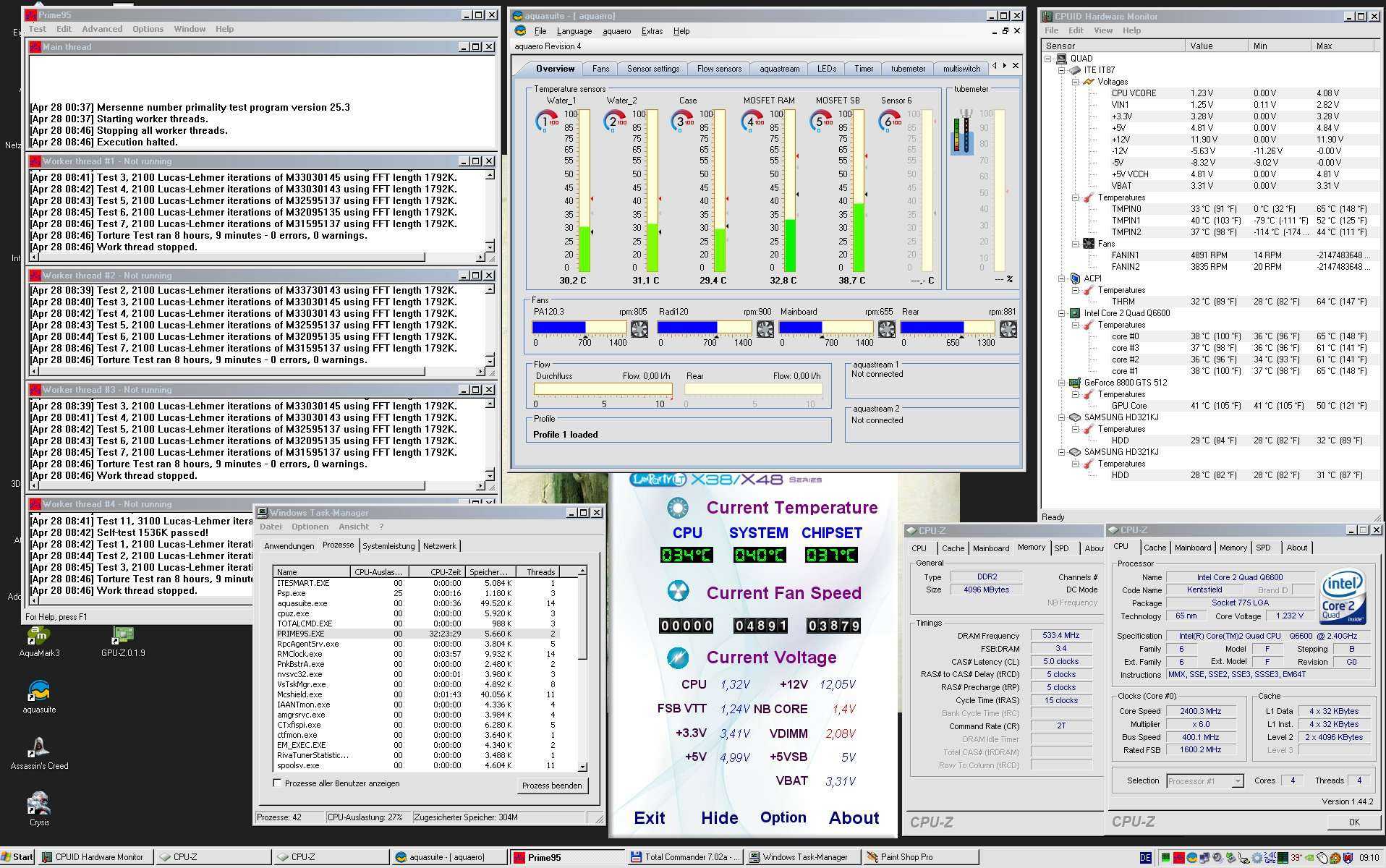1386x868 pixels.
Task: Click the mouse tray icon
Action: (1322, 858)
